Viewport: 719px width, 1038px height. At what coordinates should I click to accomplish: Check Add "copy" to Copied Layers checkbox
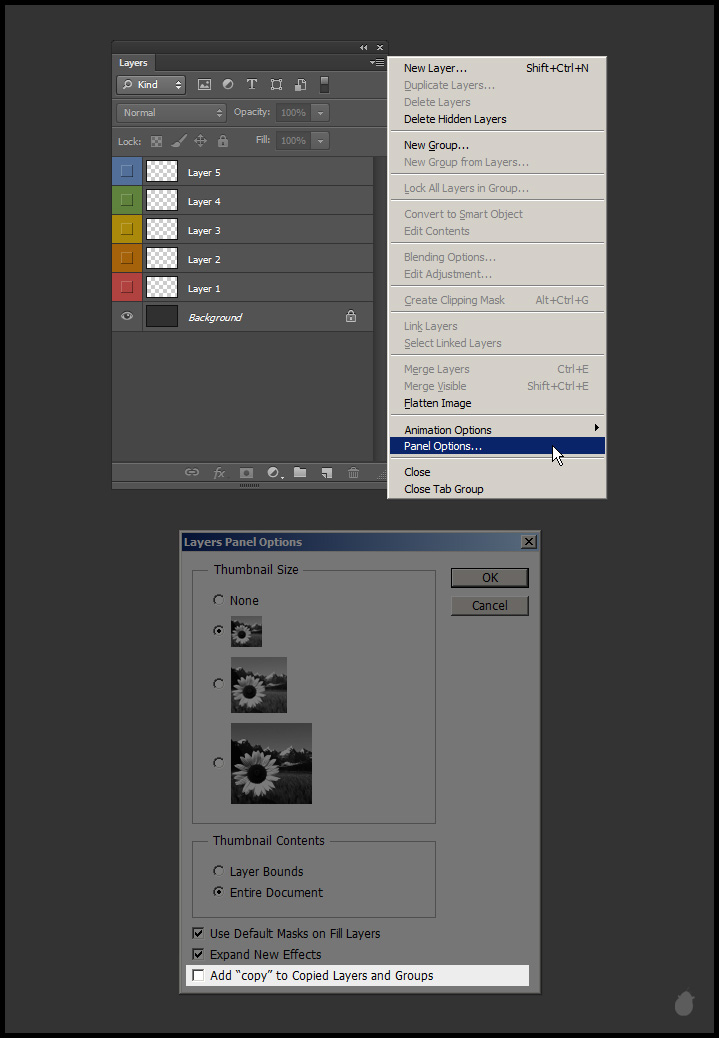click(x=198, y=975)
